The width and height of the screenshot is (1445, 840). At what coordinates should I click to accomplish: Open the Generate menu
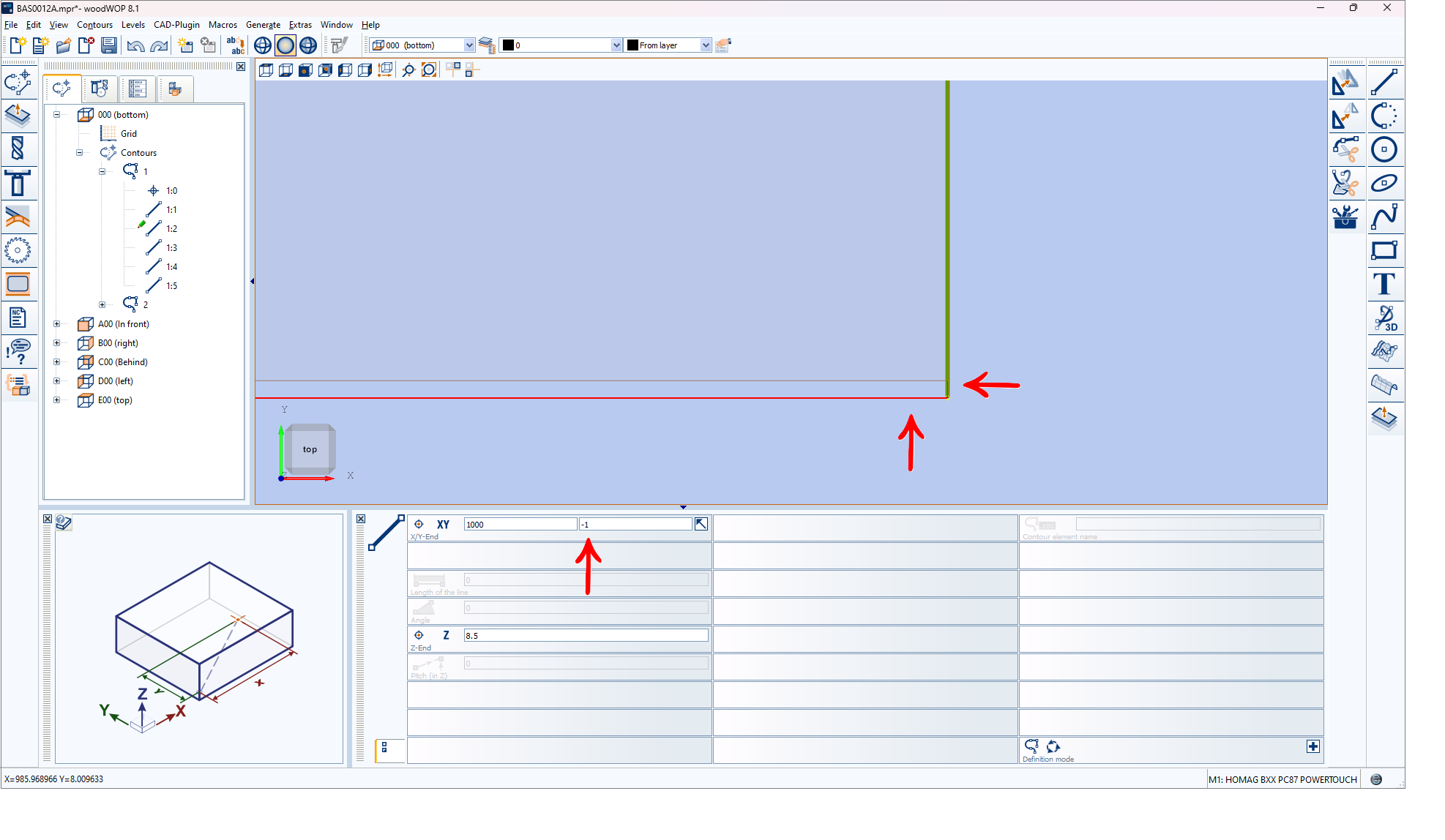(x=263, y=25)
